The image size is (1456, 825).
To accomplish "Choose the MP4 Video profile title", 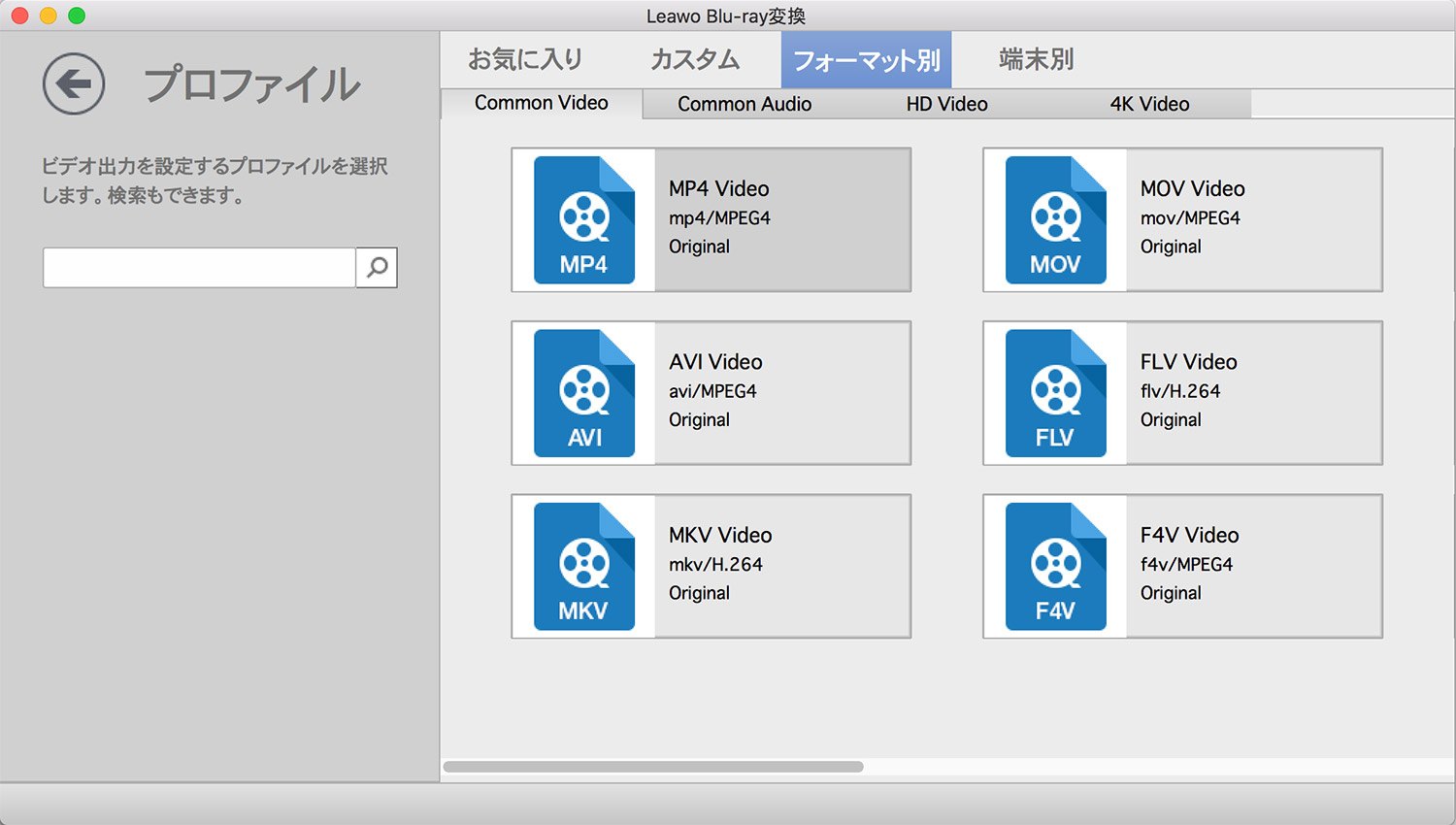I will click(719, 188).
